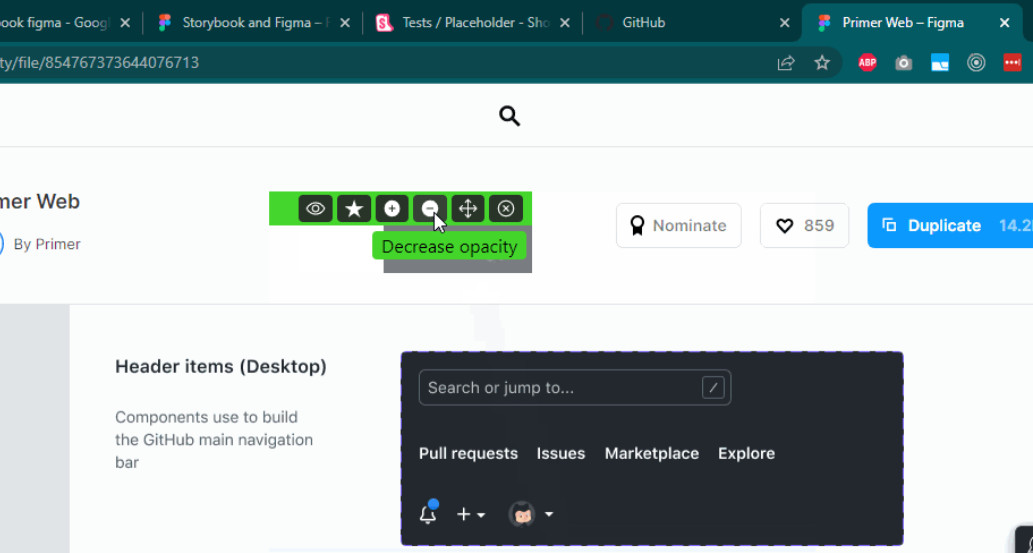Screen dimensions: 1033x553
Task: Click the camera screenshot extension icon
Action: coord(904,63)
